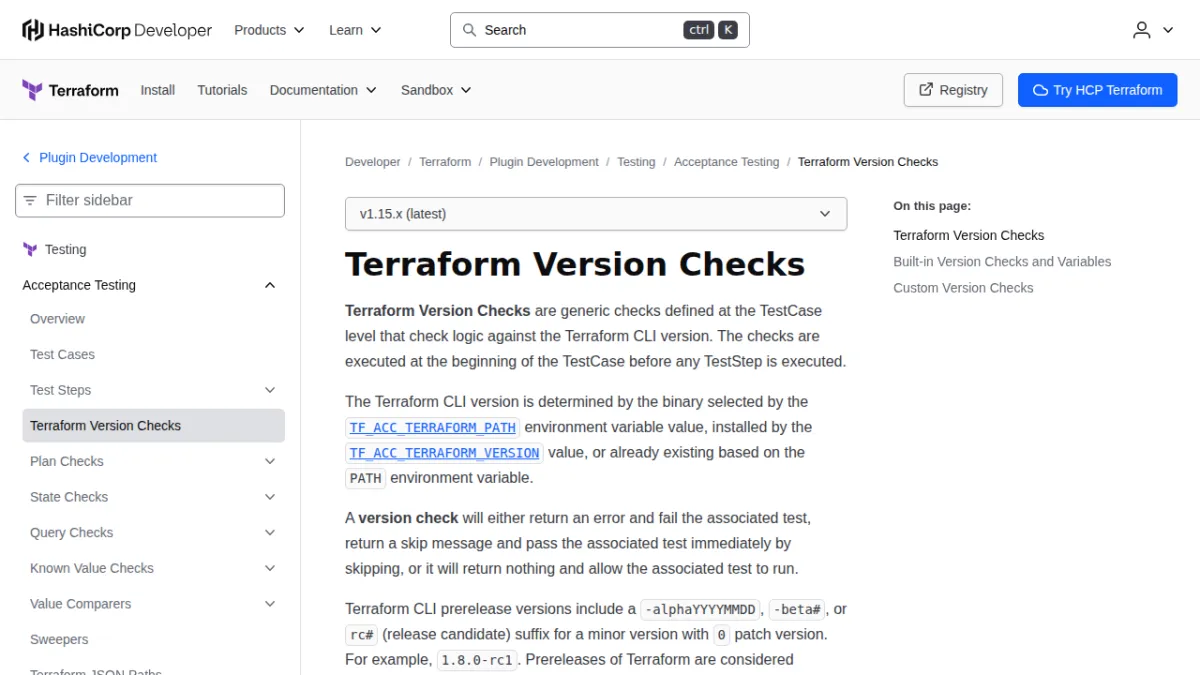Click the Developer breadcrumb link
This screenshot has width=1200, height=675.
(x=373, y=162)
